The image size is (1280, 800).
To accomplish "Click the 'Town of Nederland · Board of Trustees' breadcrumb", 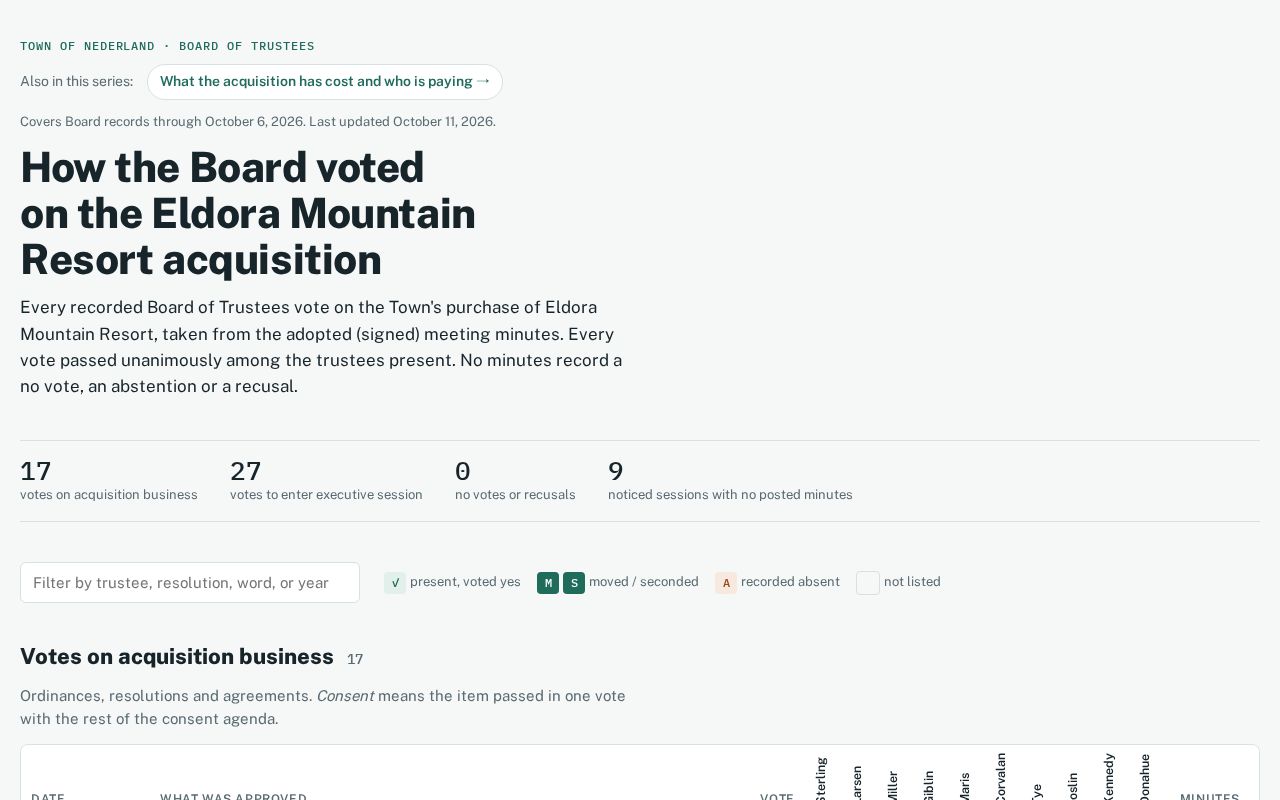I will [x=167, y=46].
